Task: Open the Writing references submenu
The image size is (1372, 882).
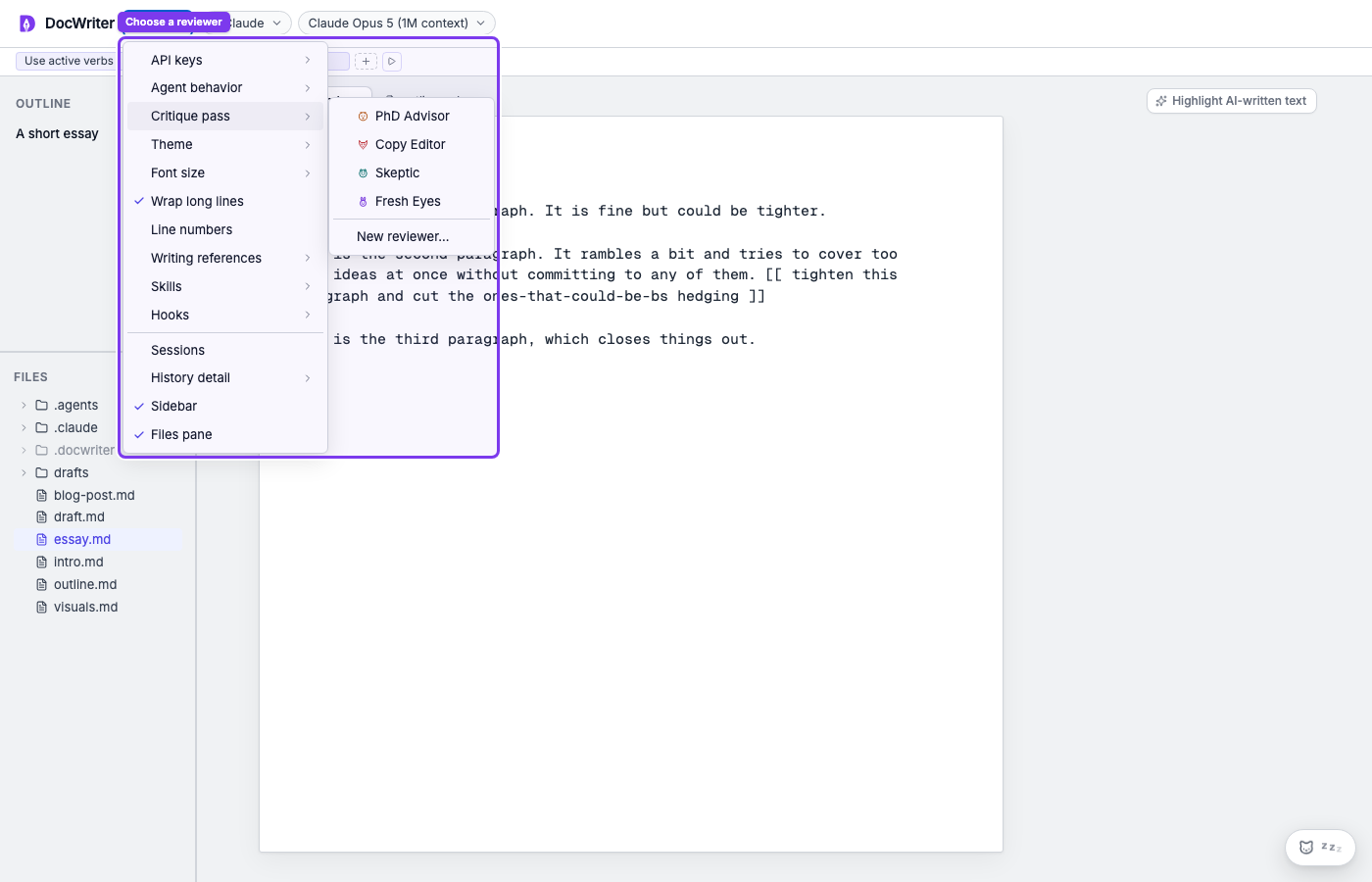Action: click(225, 258)
